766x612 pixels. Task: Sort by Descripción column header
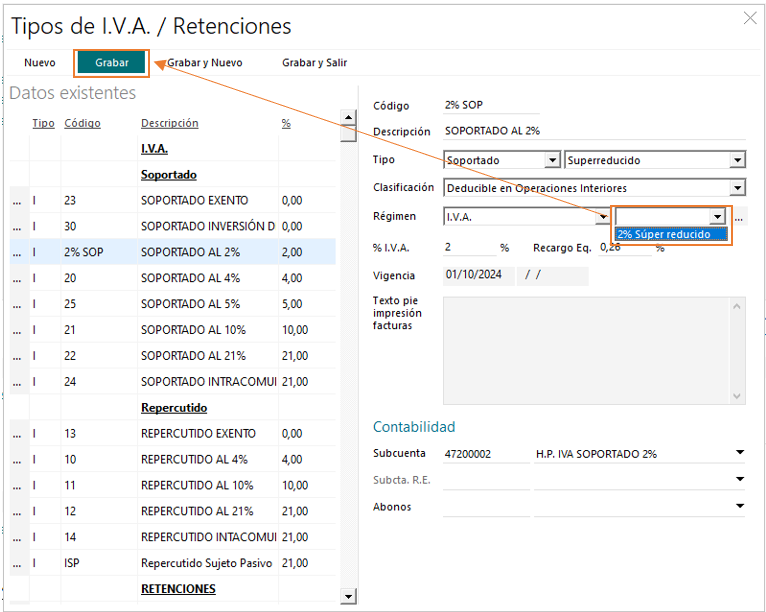point(170,124)
